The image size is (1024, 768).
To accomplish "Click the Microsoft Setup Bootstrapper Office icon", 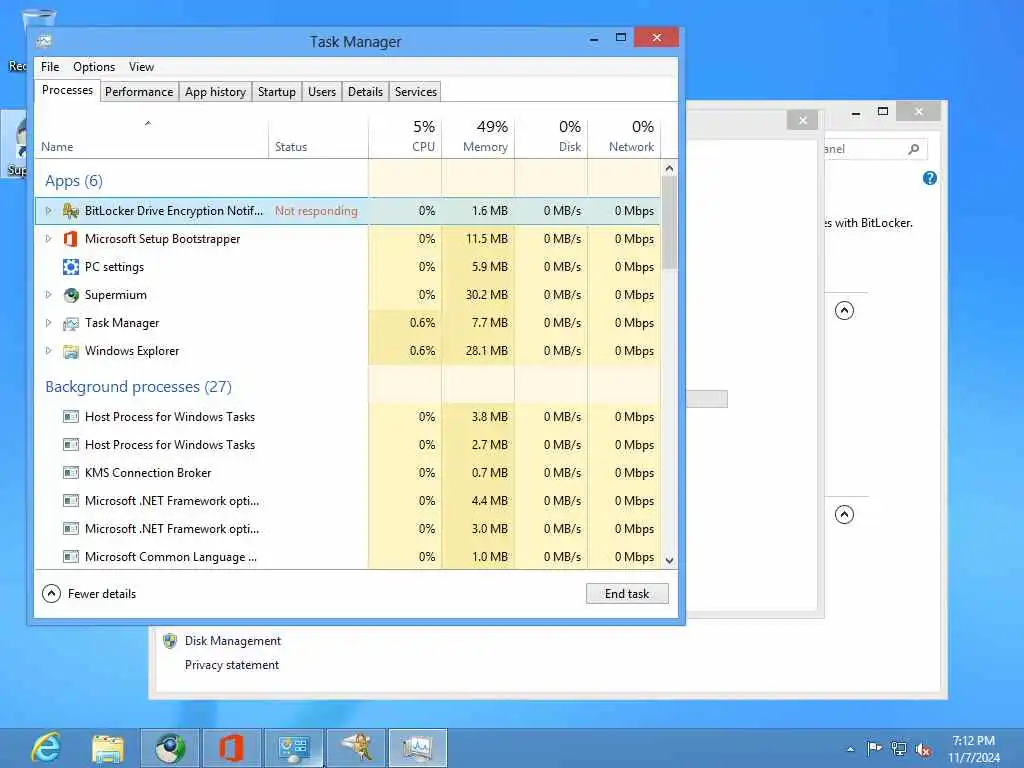I will click(71, 239).
